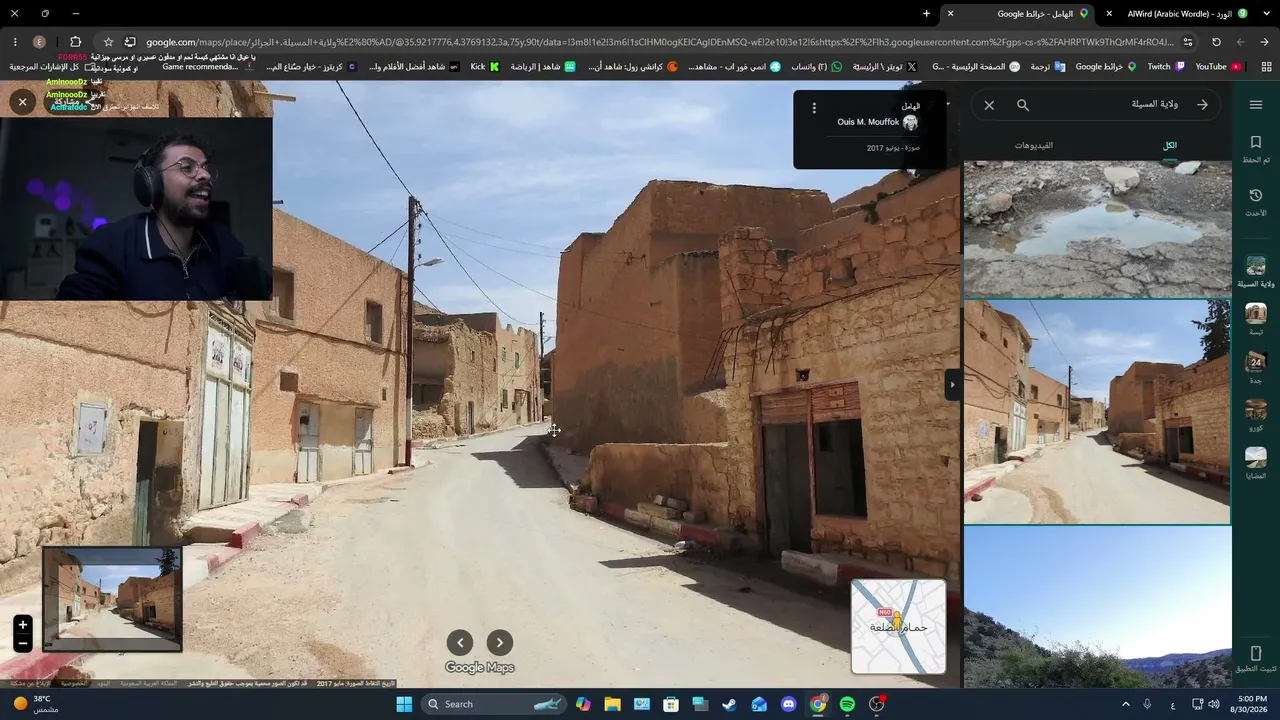Open the weather widget showing 38°C
Screen dimensions: 1280x720
tap(34, 704)
